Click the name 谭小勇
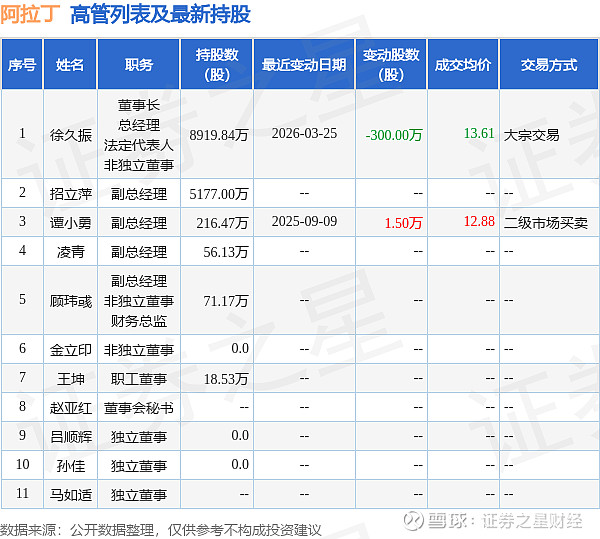 click(x=70, y=223)
